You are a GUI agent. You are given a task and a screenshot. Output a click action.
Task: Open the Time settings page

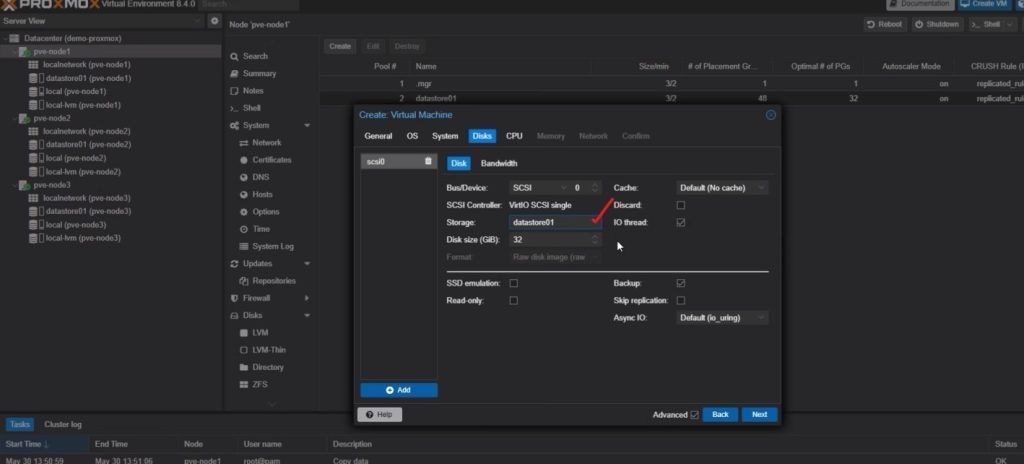[261, 229]
